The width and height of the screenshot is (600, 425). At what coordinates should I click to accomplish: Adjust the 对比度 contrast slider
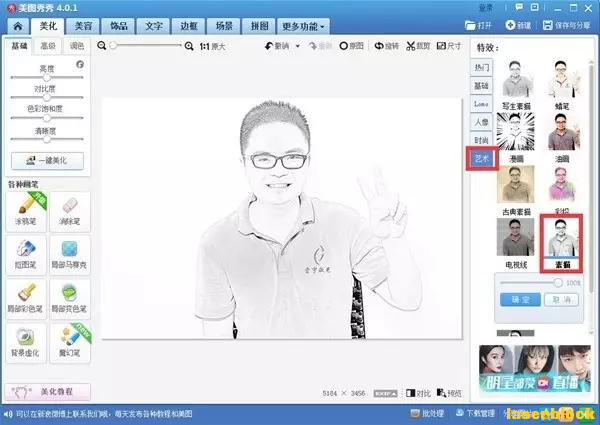[47, 97]
